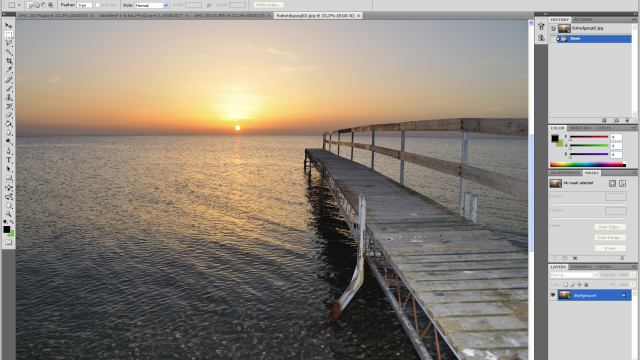
Task: Select the Lasso tool
Action: coord(9,43)
